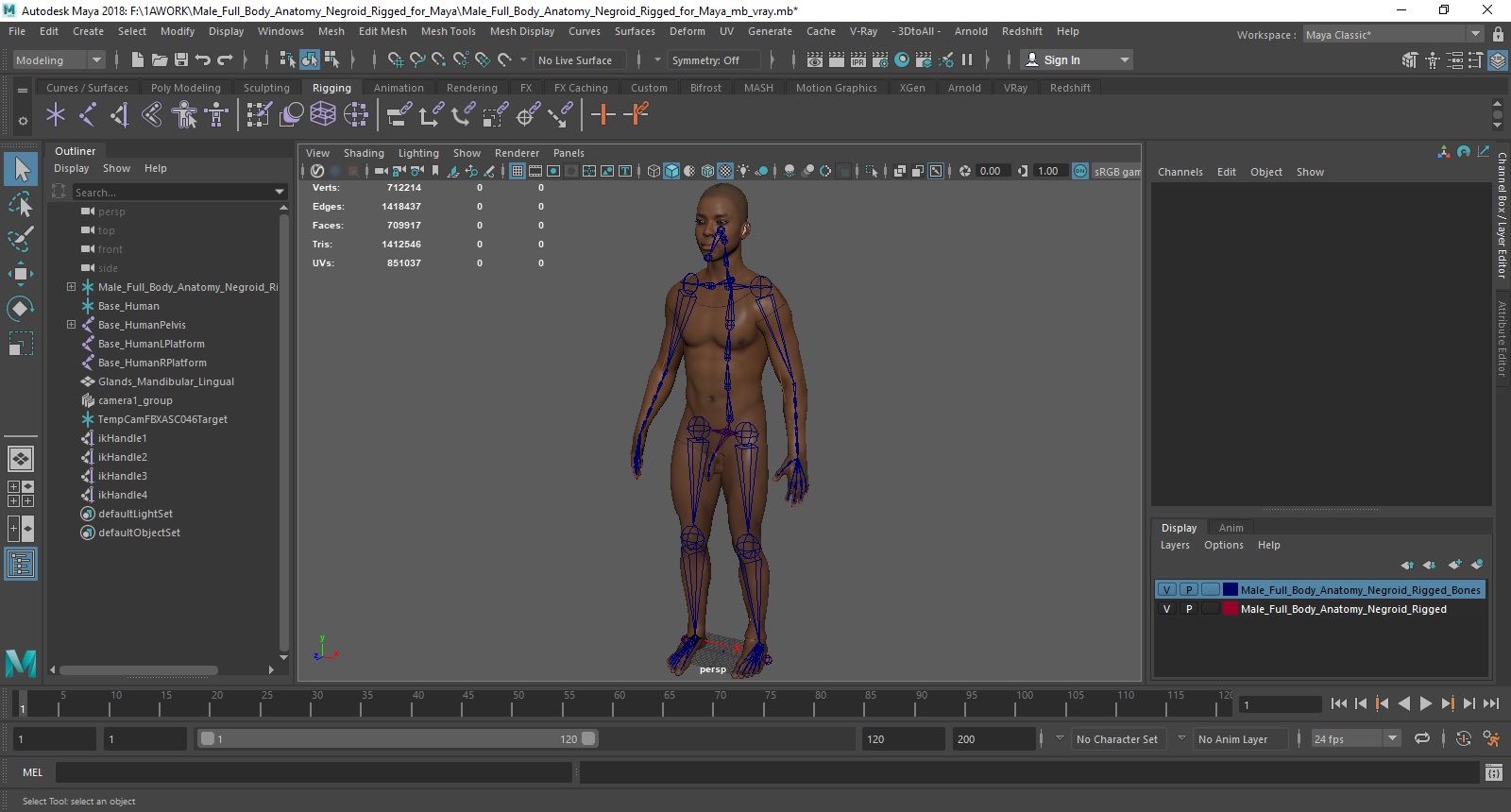Open the Hypershade sphere icon
Image resolution: width=1511 pixels, height=812 pixels.
[902, 59]
